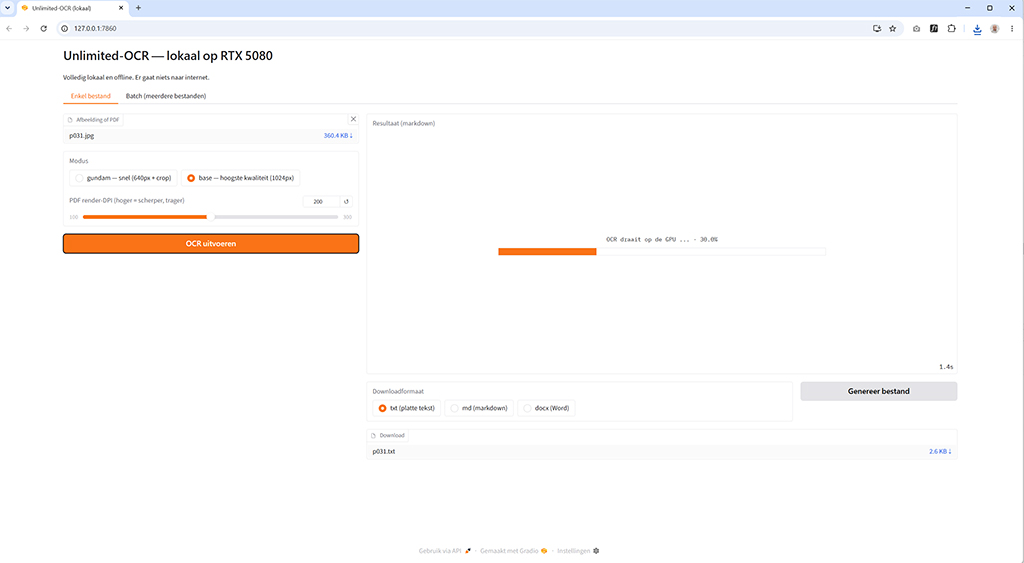
Task: Open the Extensions puzzle icon
Action: point(952,29)
